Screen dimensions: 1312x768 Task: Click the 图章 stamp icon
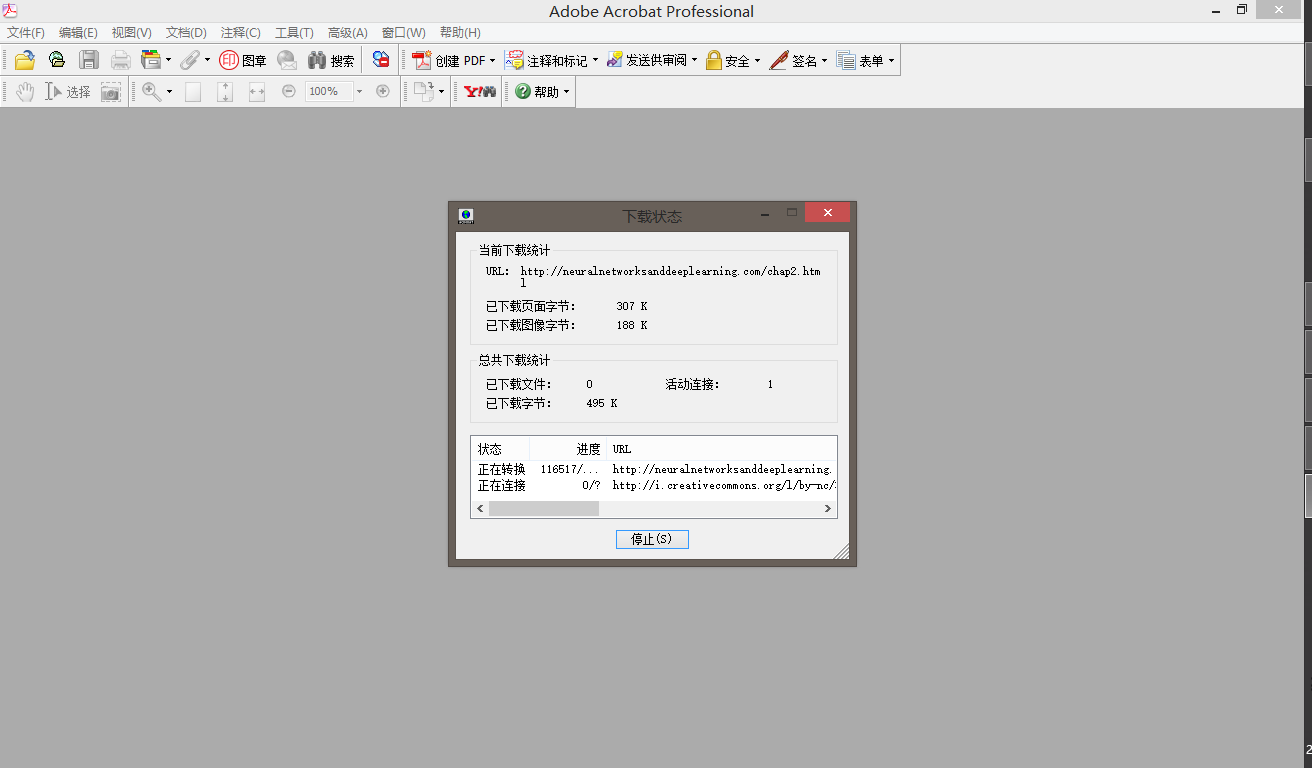click(243, 60)
